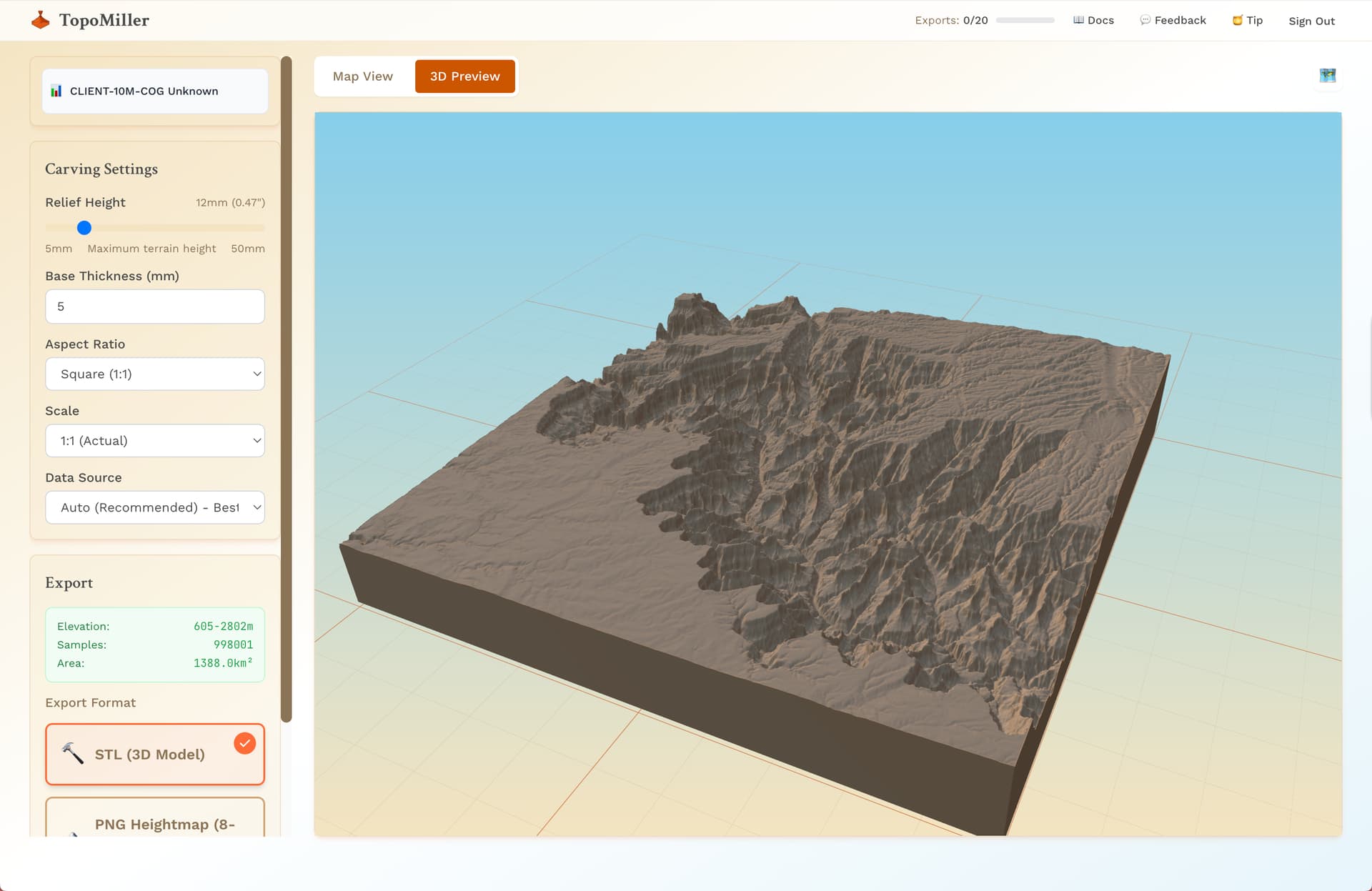1372x891 pixels.
Task: Click the Tip honey pot icon
Action: coord(1237,20)
